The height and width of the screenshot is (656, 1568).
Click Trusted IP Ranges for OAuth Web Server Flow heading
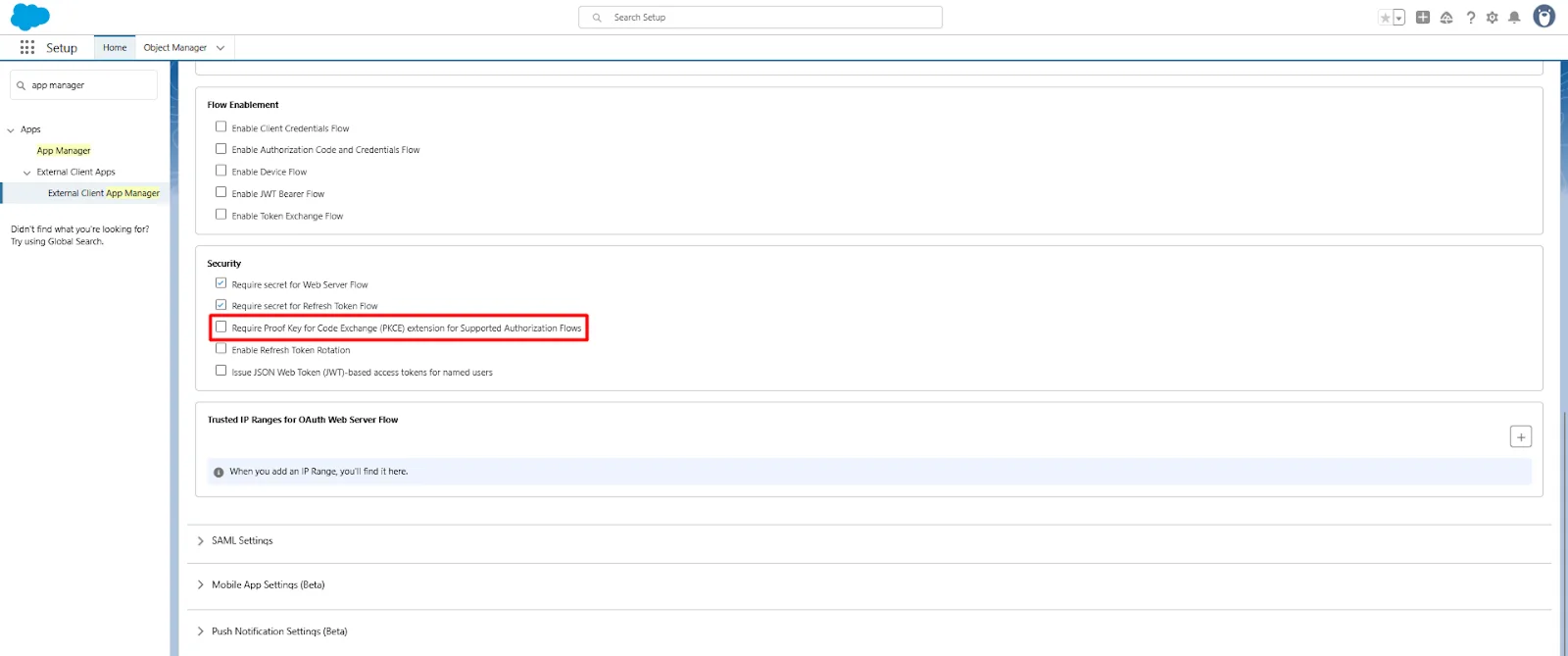[303, 420]
